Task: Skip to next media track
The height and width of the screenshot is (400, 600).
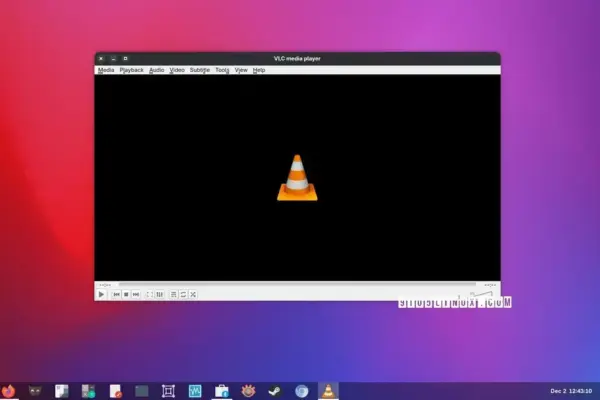Action: 136,294
